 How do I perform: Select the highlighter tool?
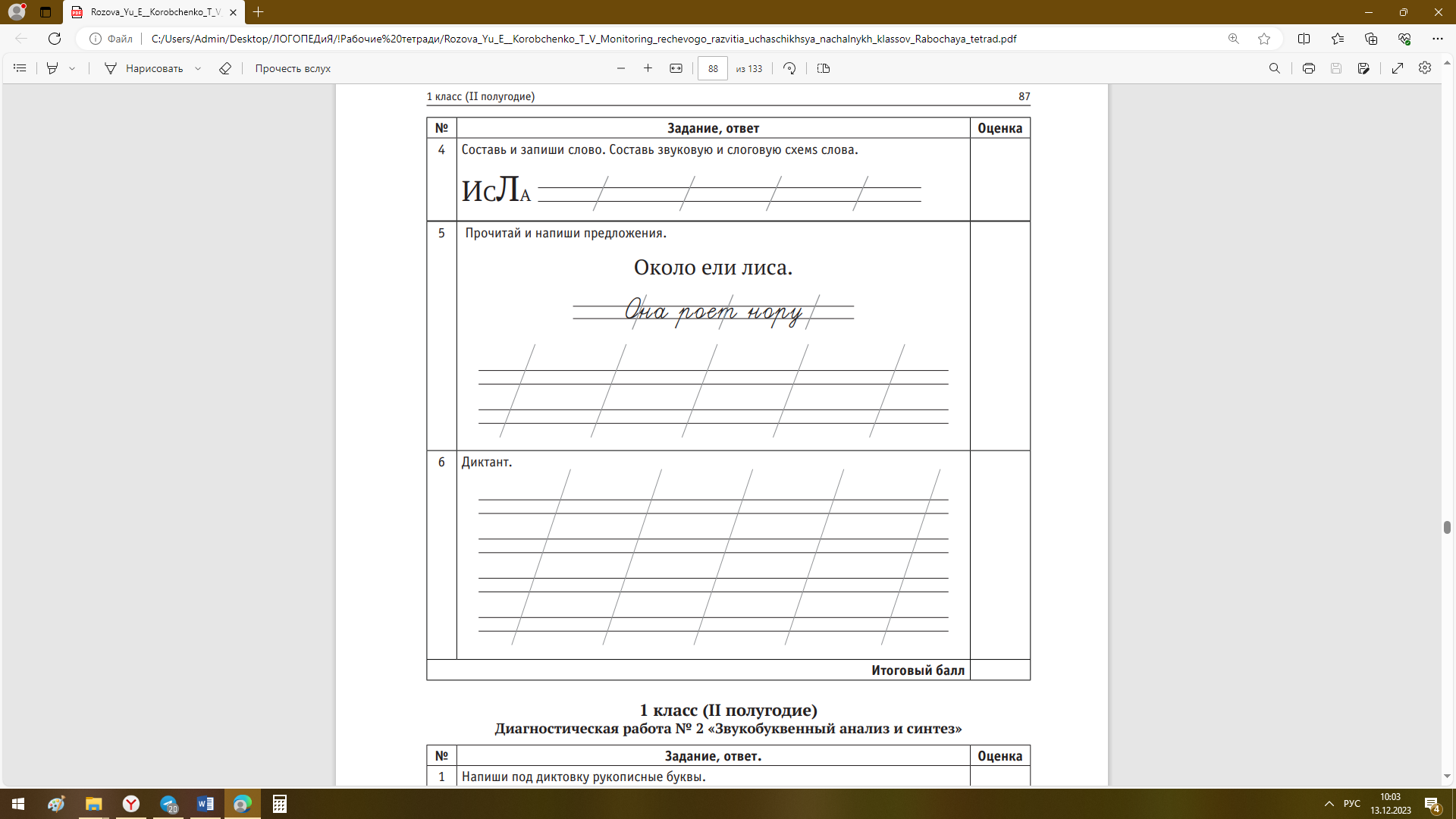click(x=52, y=68)
